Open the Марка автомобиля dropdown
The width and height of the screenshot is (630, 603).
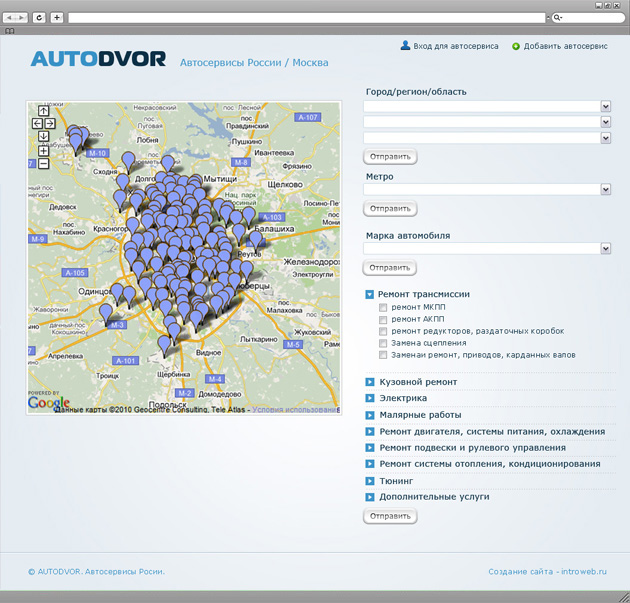605,248
